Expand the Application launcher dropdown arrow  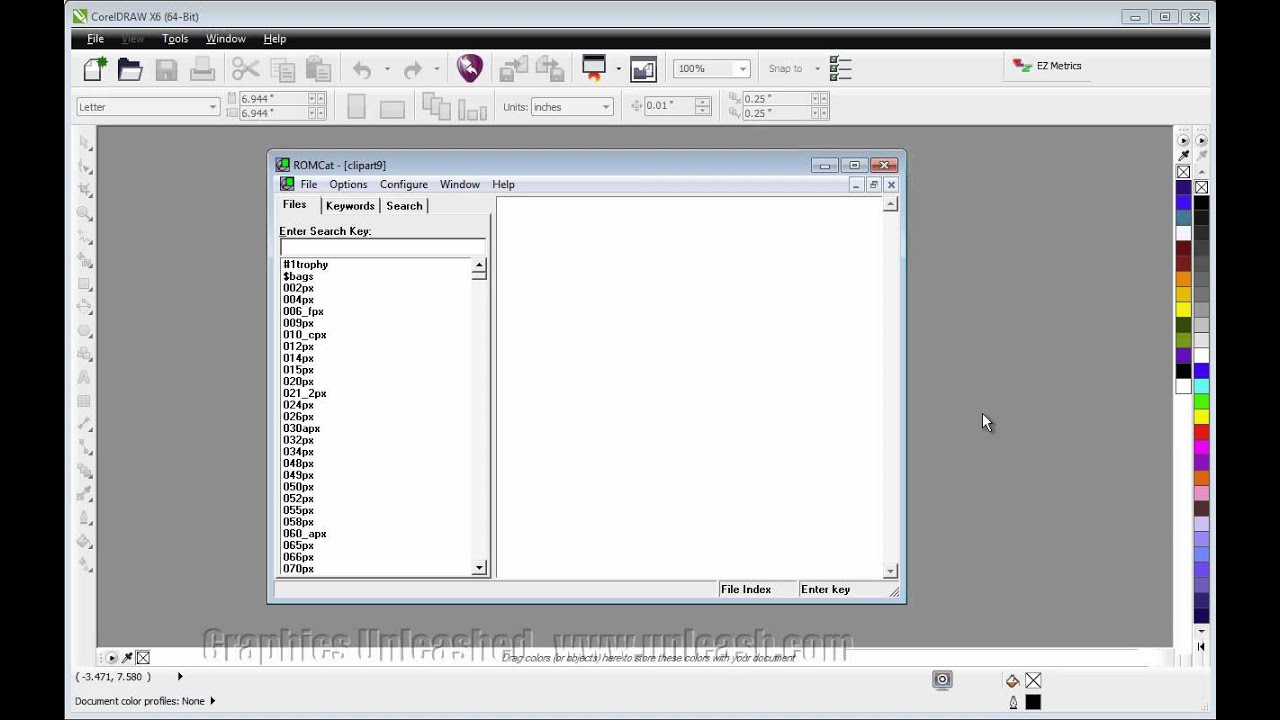[x=618, y=69]
